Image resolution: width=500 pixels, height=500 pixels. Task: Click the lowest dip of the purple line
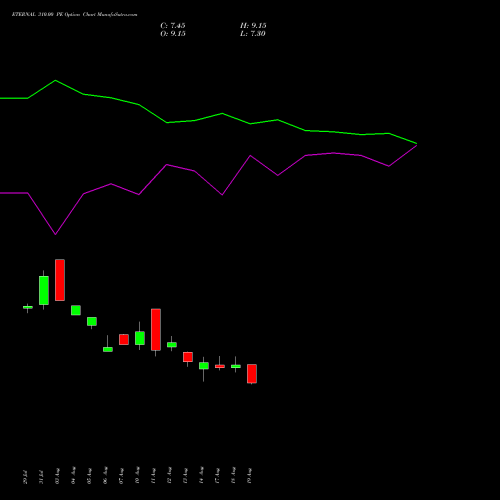pos(55,234)
